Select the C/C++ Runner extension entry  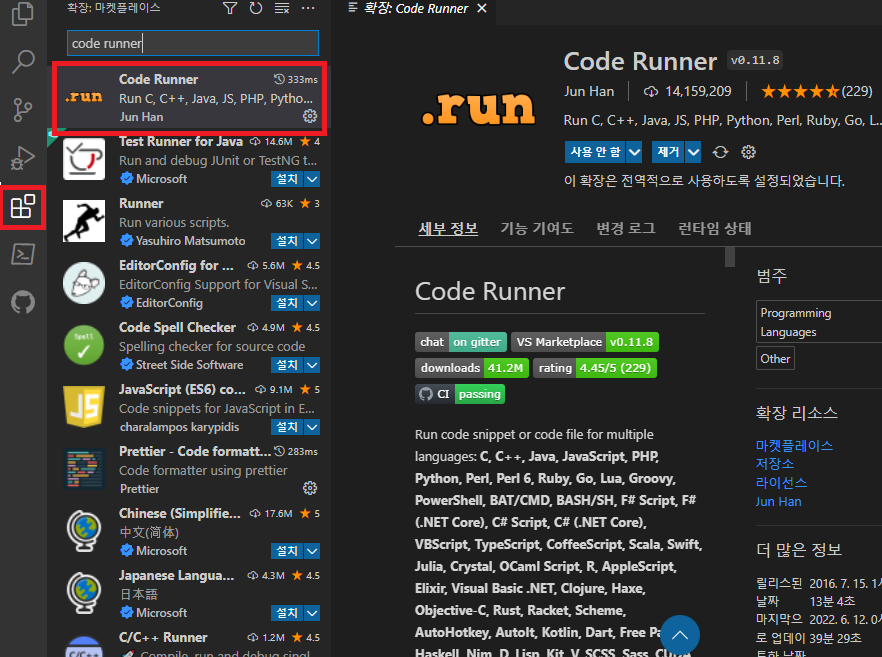coord(190,641)
